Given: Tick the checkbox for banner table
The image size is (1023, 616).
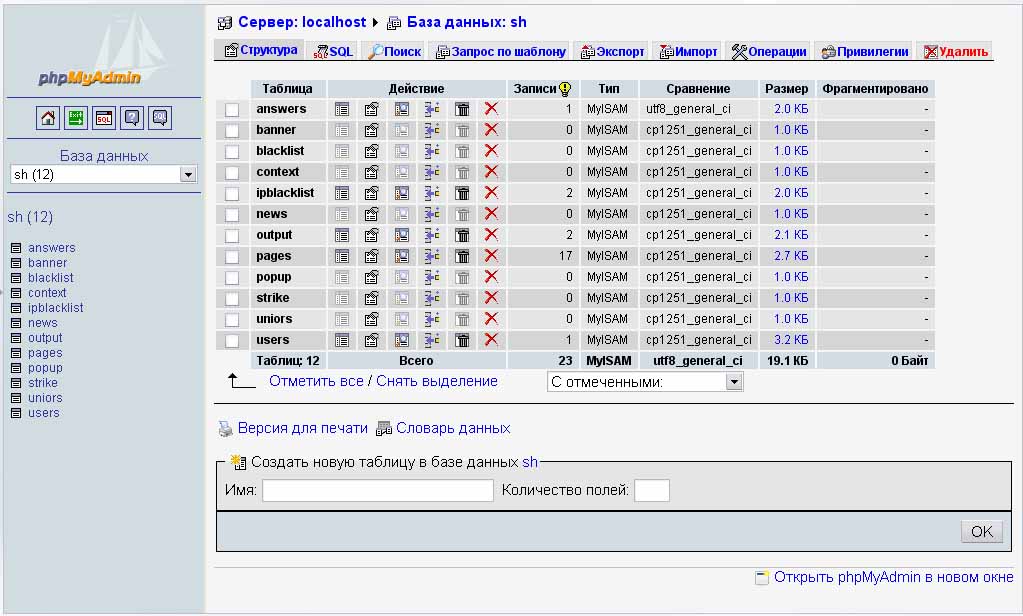Looking at the screenshot, I should pyautogui.click(x=232, y=131).
